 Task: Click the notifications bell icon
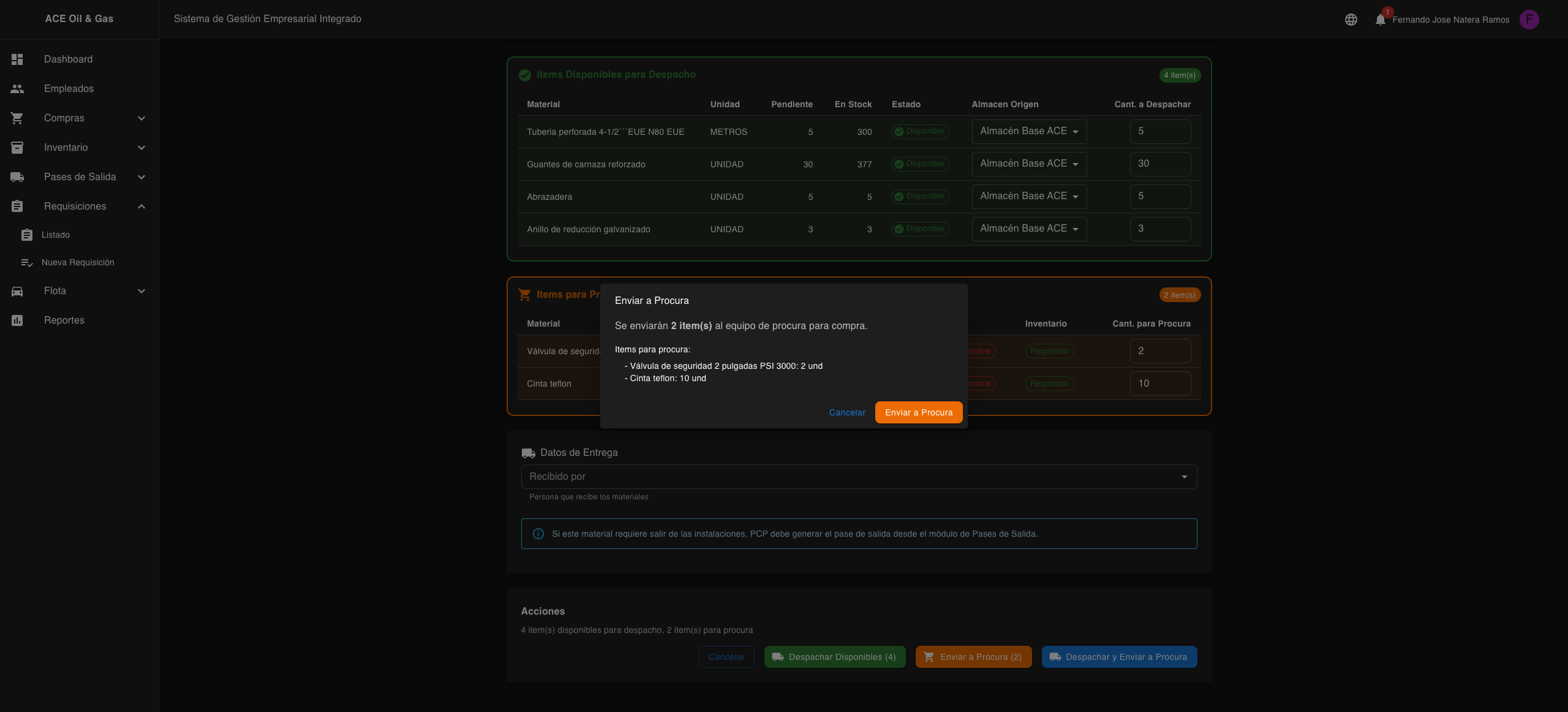pyautogui.click(x=1380, y=20)
